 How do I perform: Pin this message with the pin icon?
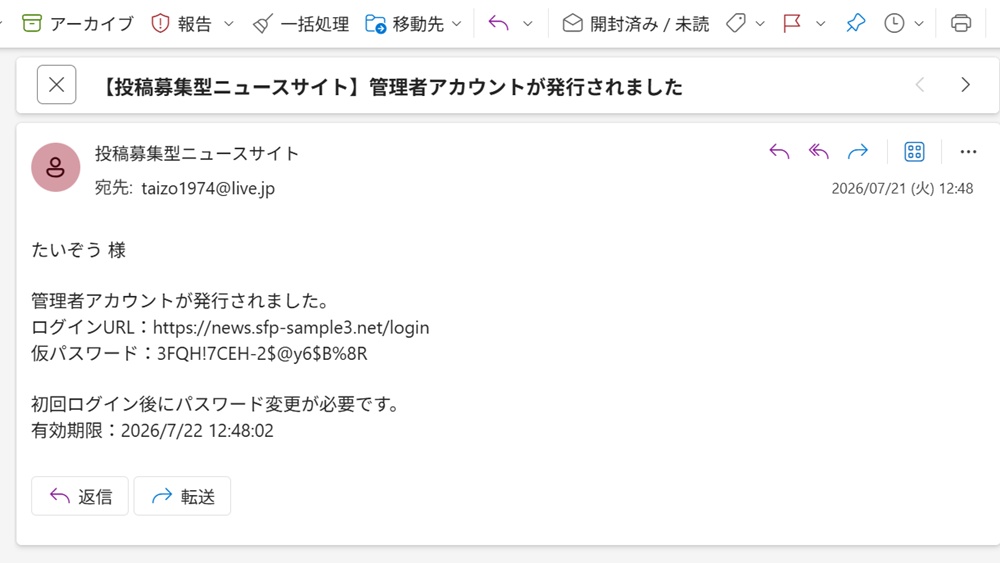pyautogui.click(x=856, y=24)
